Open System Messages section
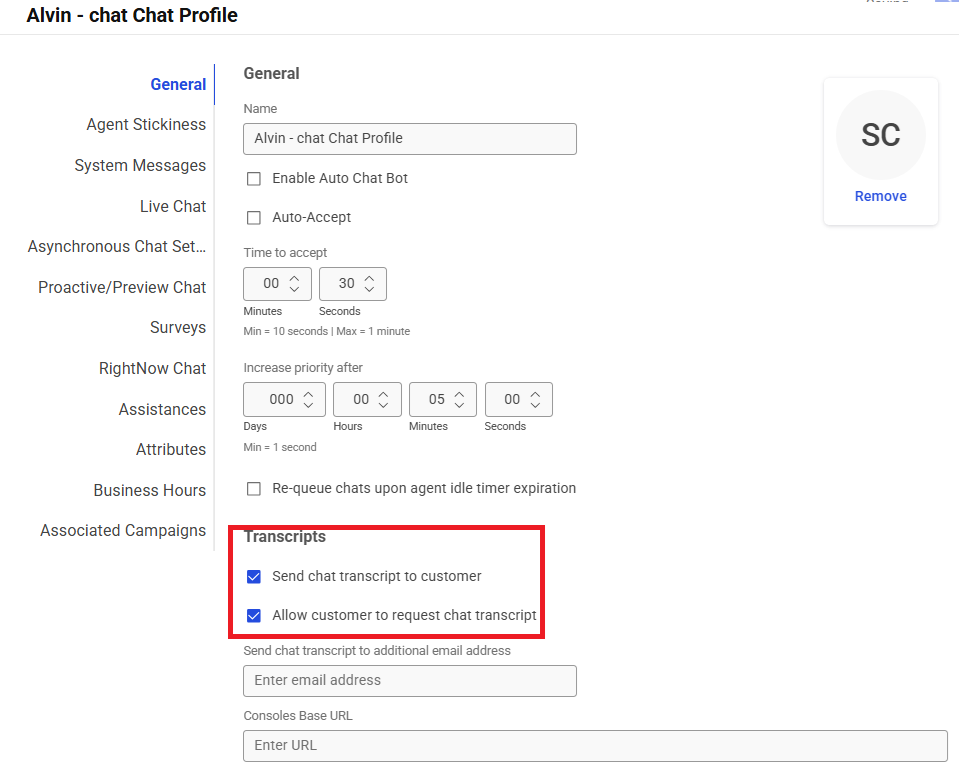The image size is (959, 777). [140, 166]
